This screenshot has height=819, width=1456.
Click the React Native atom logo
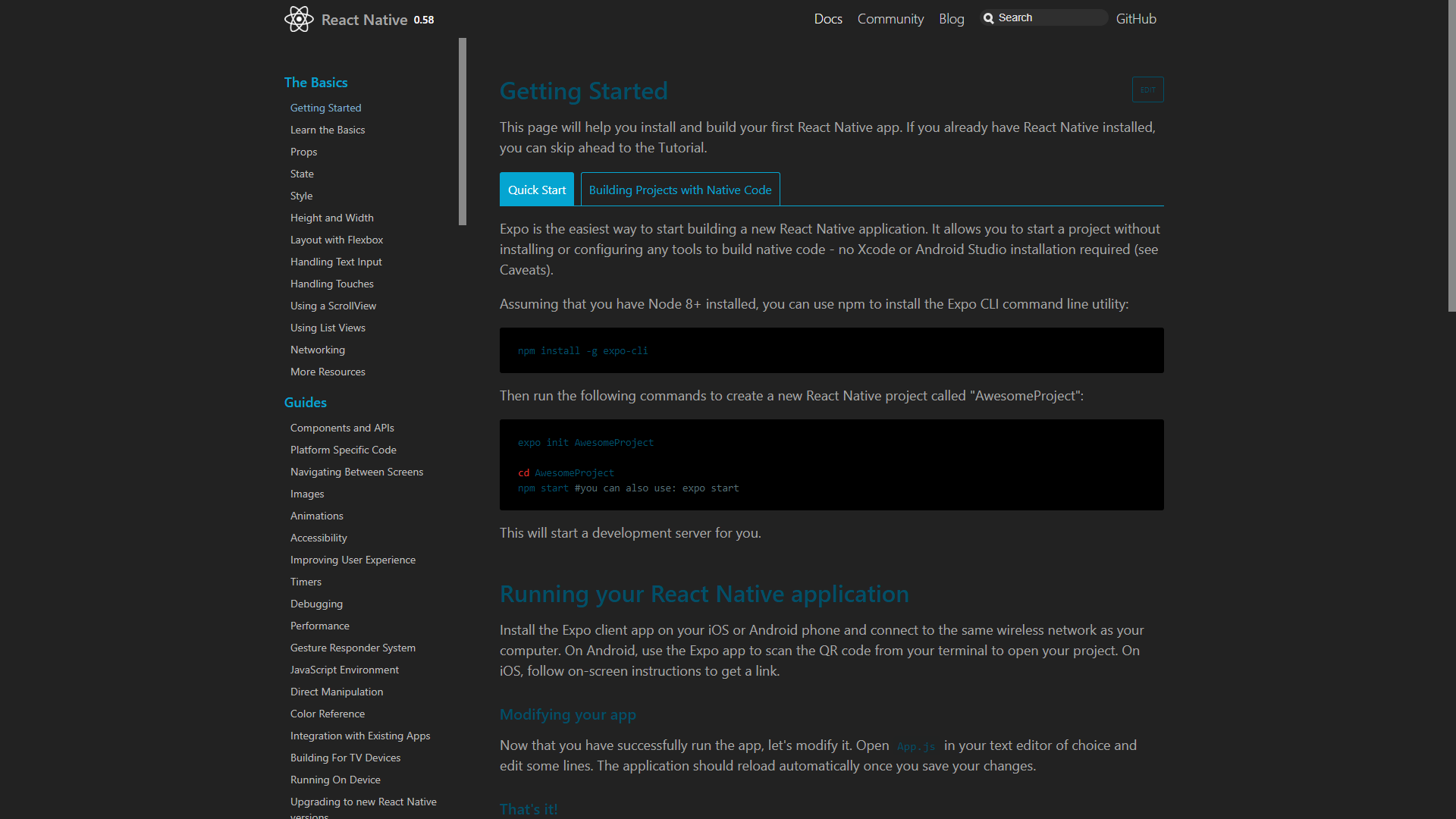pyautogui.click(x=299, y=19)
